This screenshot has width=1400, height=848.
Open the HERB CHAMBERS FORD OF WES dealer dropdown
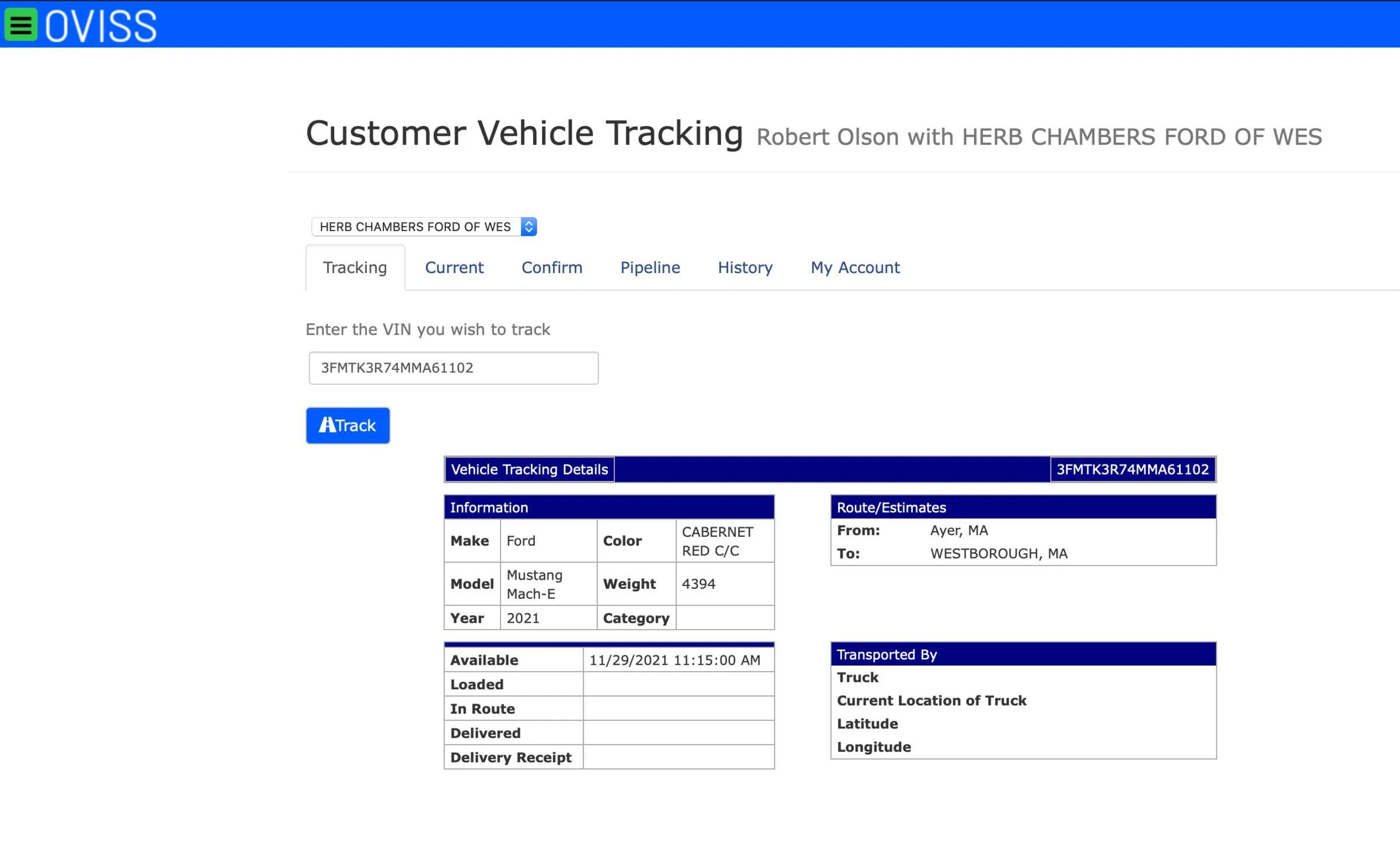[x=424, y=226]
